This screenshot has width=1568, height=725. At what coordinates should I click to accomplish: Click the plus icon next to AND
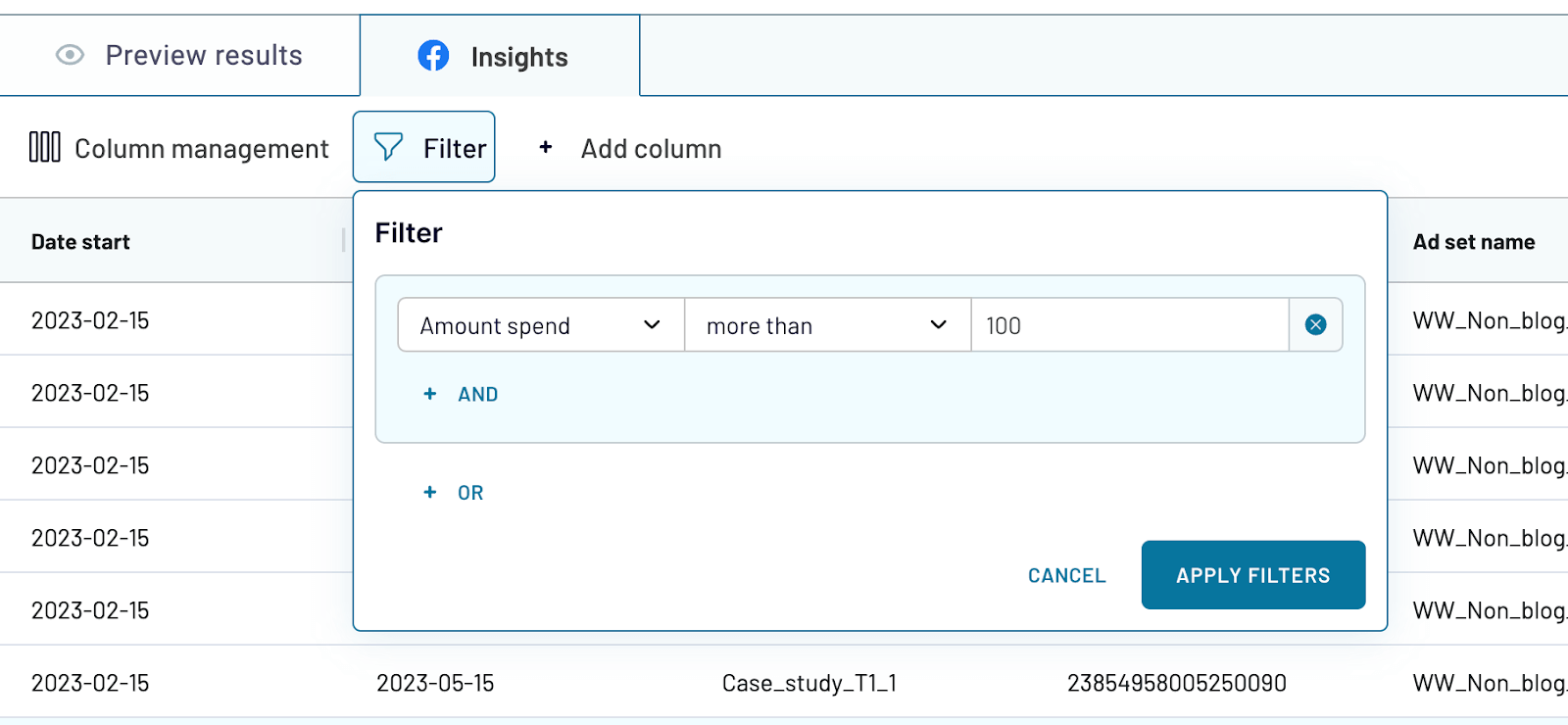tap(429, 394)
